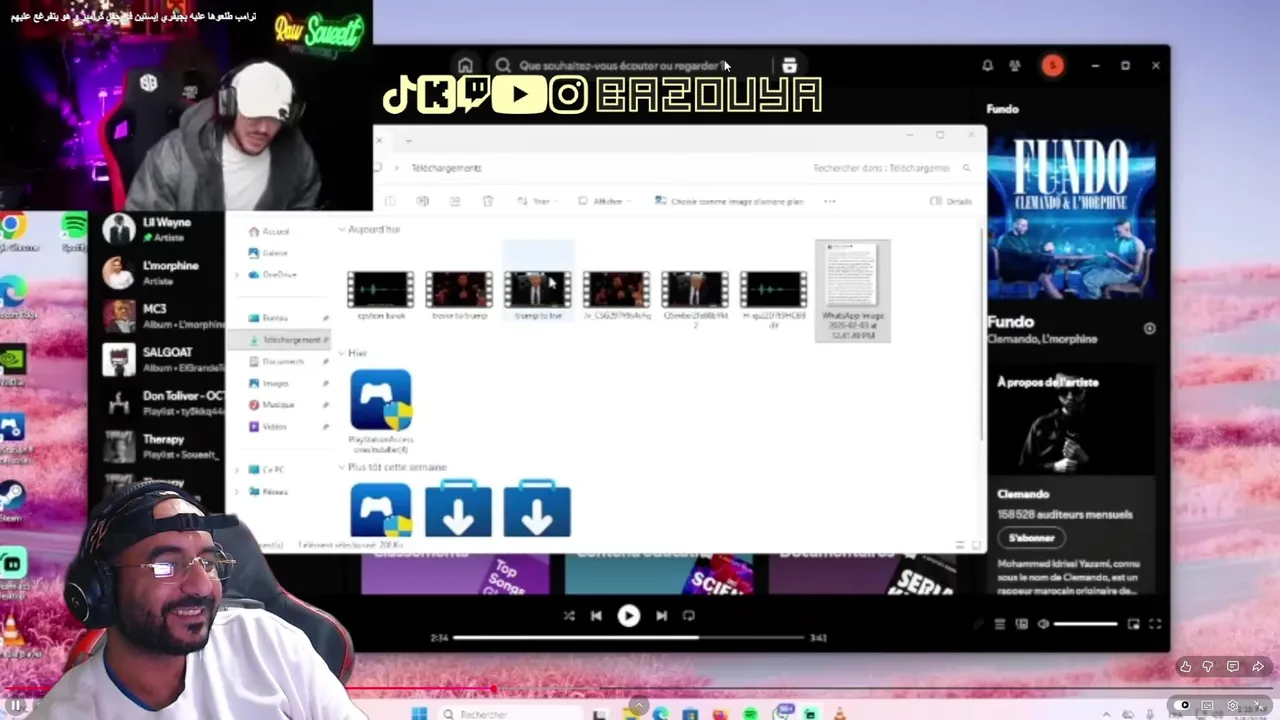Open Don Toliver playlist in library
This screenshot has width=1280, height=720.
click(x=162, y=402)
